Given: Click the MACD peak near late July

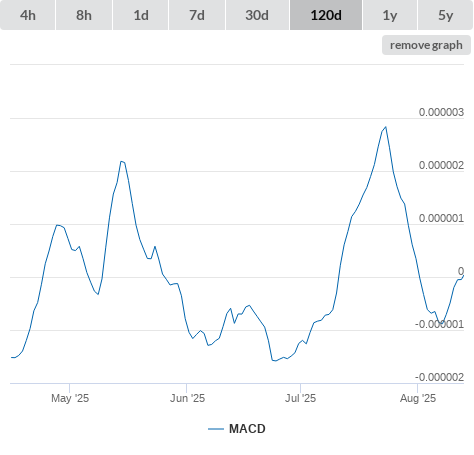Looking at the screenshot, I should click(386, 127).
